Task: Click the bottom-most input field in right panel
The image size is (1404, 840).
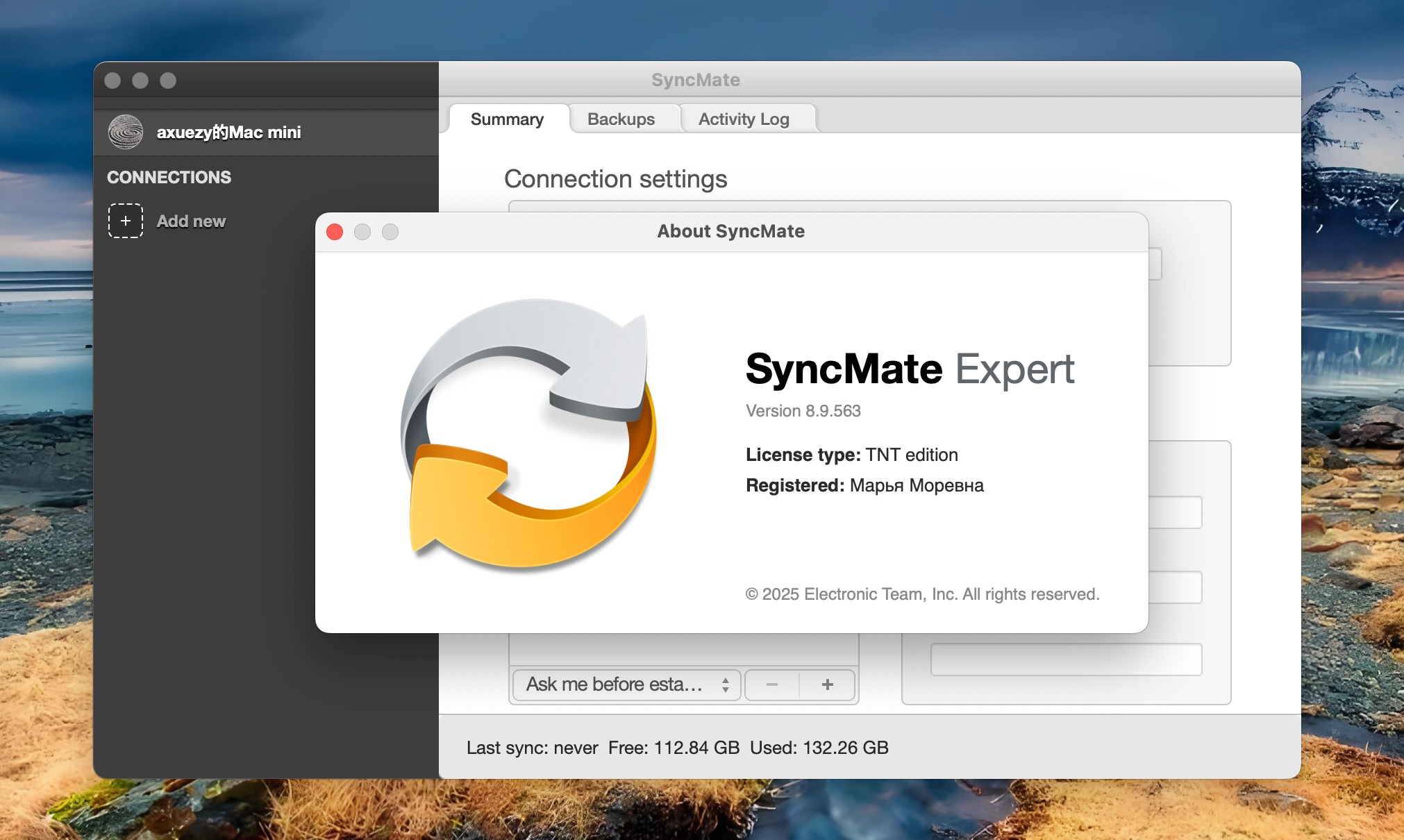Action: [1066, 660]
